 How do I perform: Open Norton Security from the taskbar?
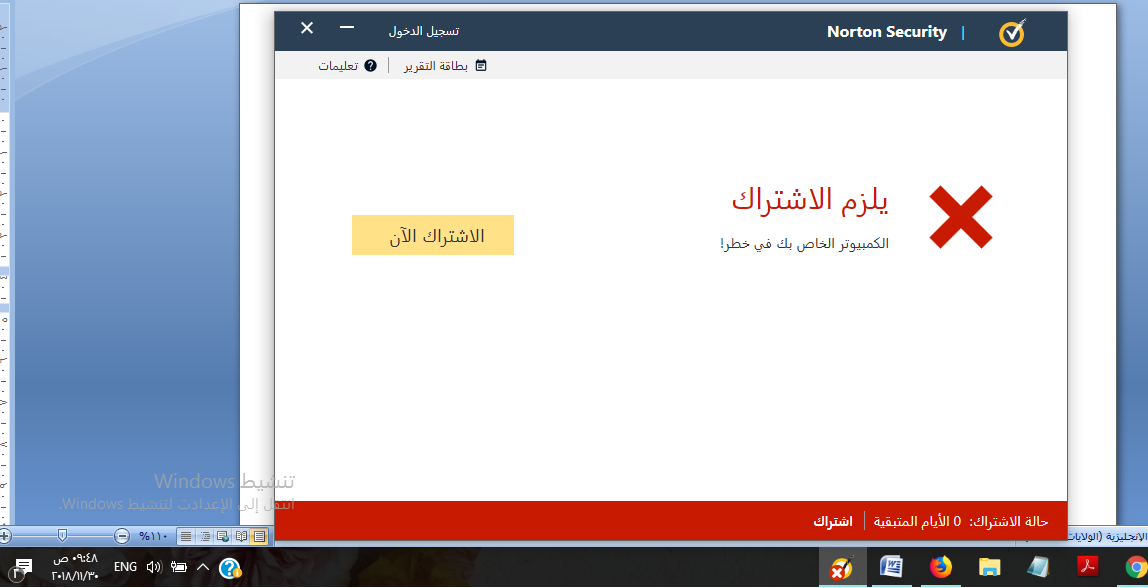coord(840,567)
